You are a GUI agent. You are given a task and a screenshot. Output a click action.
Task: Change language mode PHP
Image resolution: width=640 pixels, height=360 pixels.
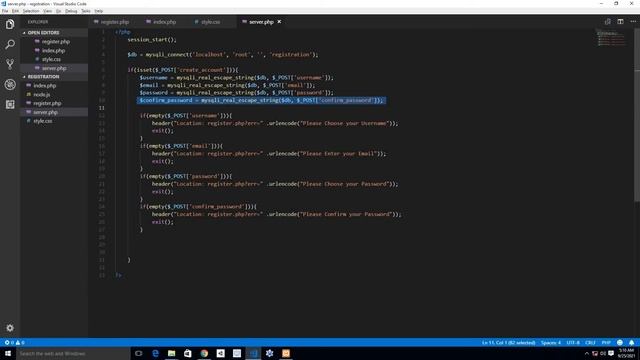point(606,342)
